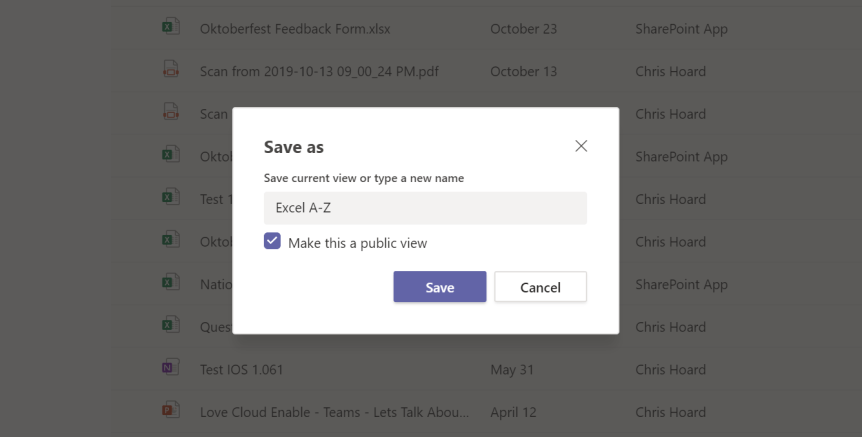
Task: Click Excel icon beside the 'Test 1...' file
Action: 170,198
